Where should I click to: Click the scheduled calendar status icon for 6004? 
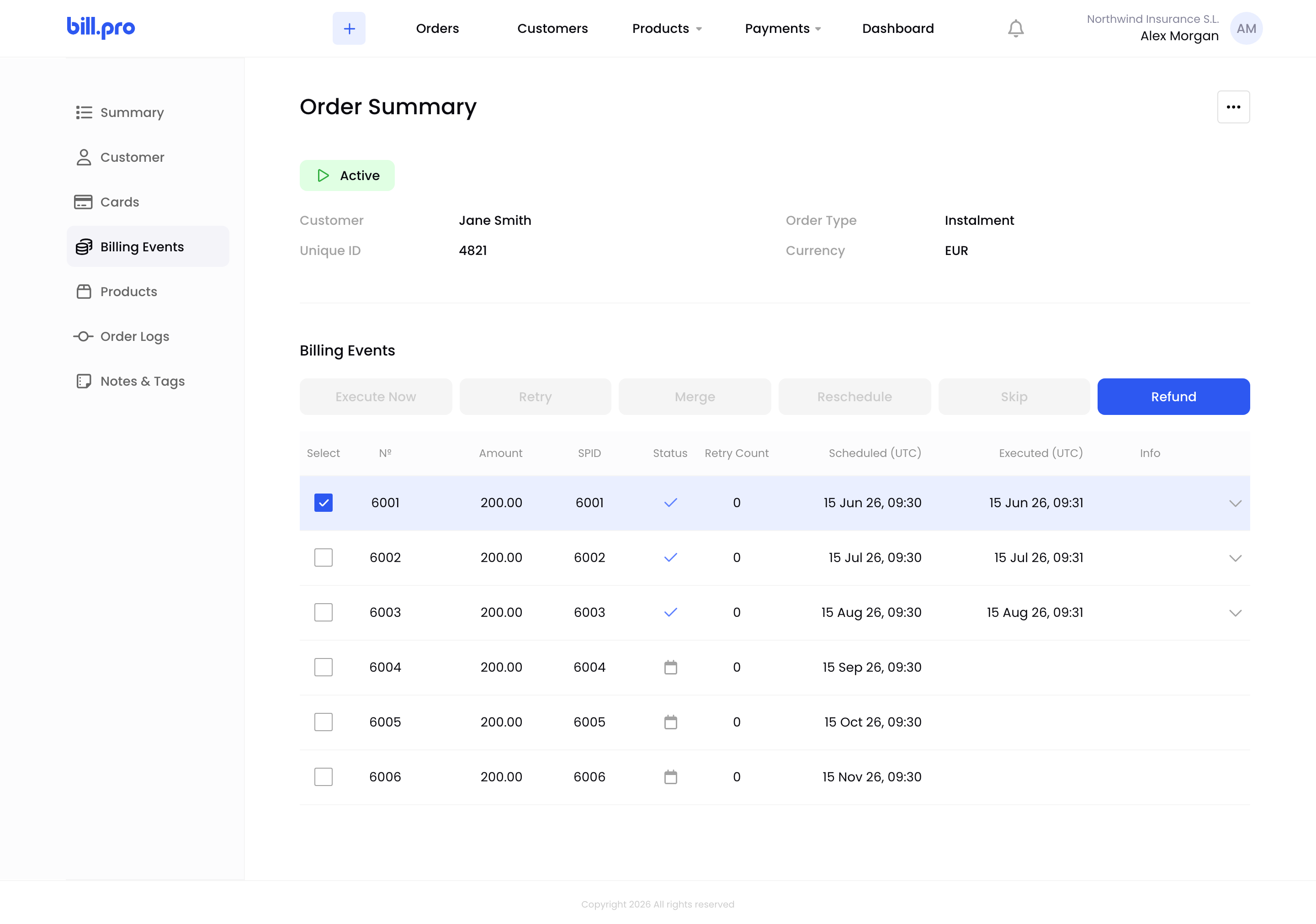671,667
